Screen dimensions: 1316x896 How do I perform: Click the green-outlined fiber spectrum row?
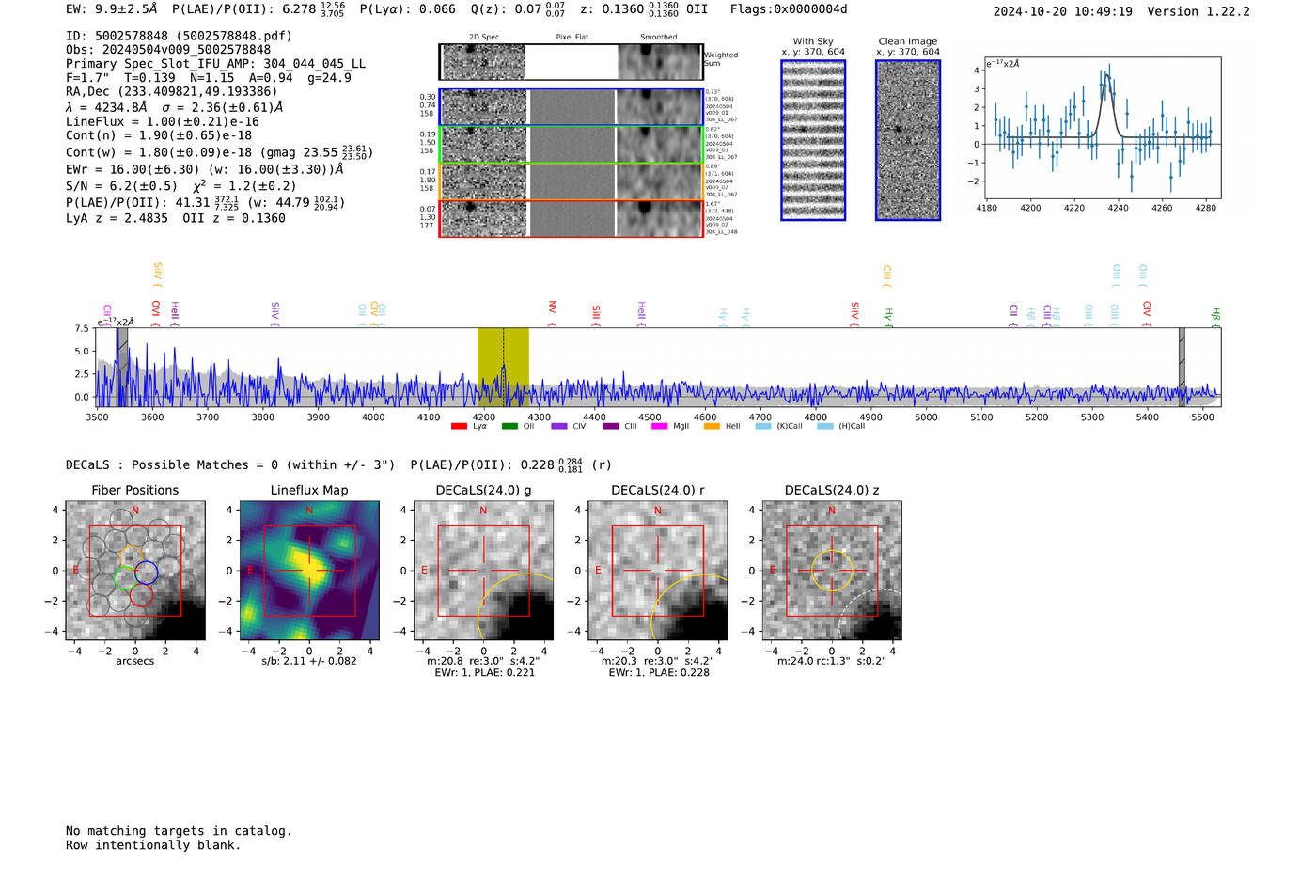point(571,145)
